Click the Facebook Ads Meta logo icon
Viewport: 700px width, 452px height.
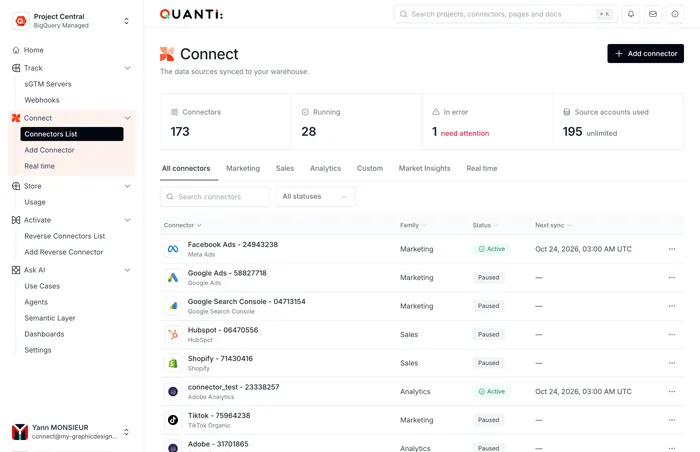173,249
